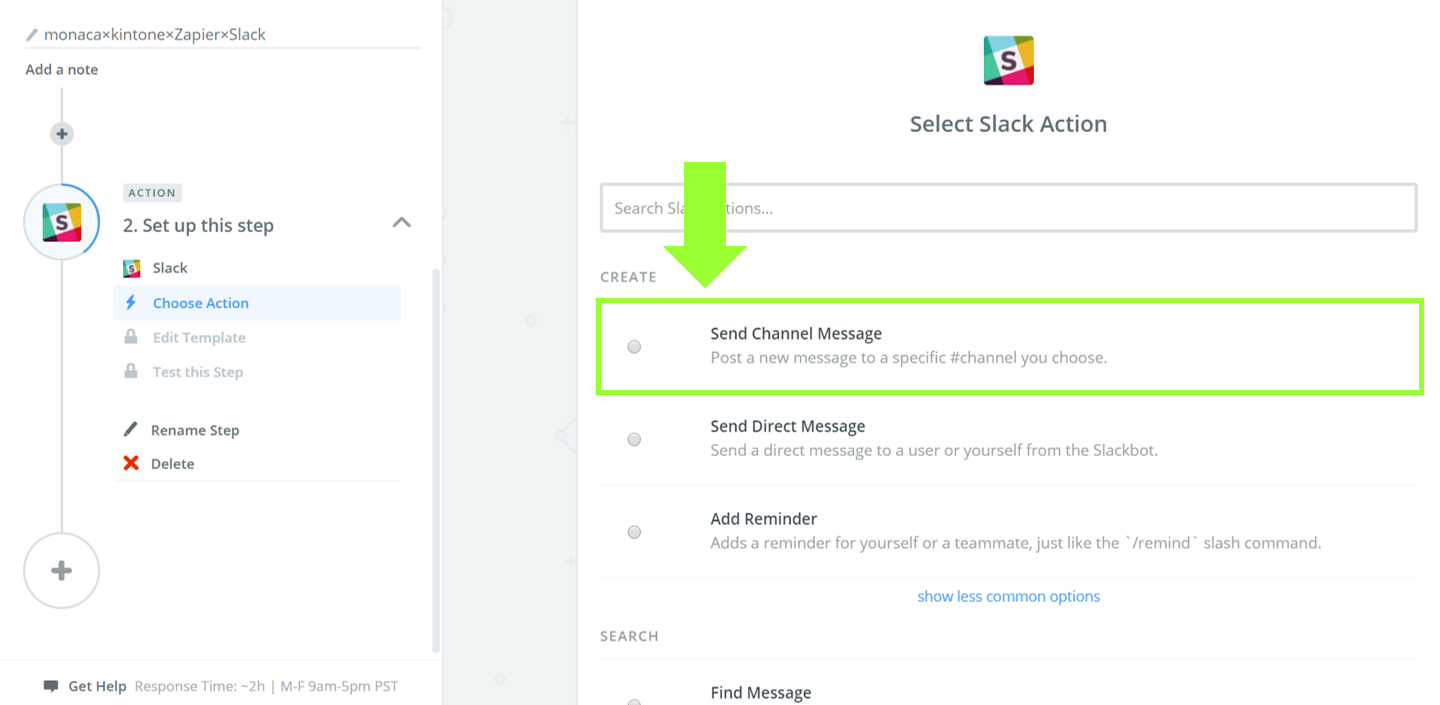Select the Send Direct Message radio button
The image size is (1440, 705).
click(x=634, y=439)
